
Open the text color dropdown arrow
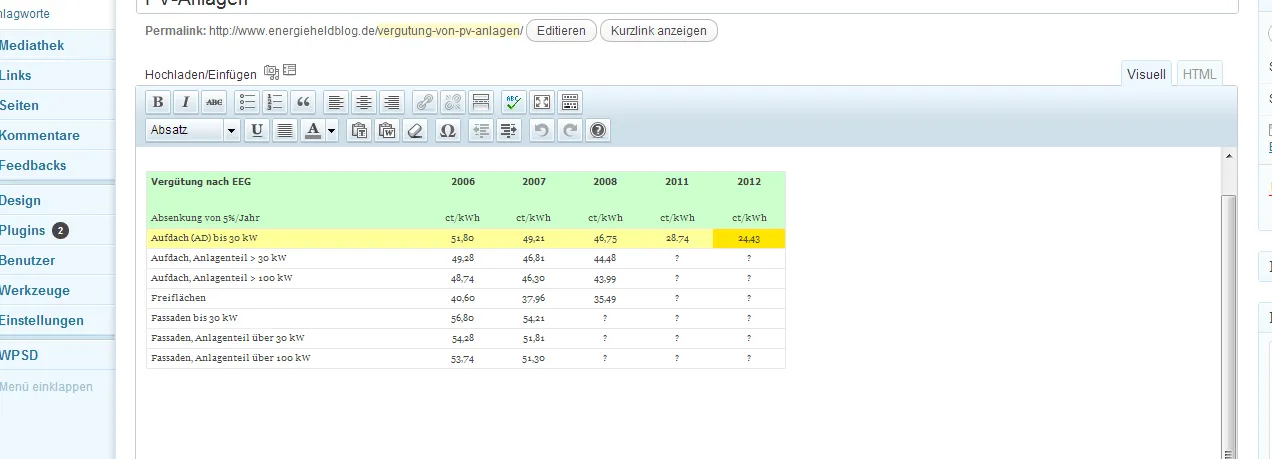[332, 130]
